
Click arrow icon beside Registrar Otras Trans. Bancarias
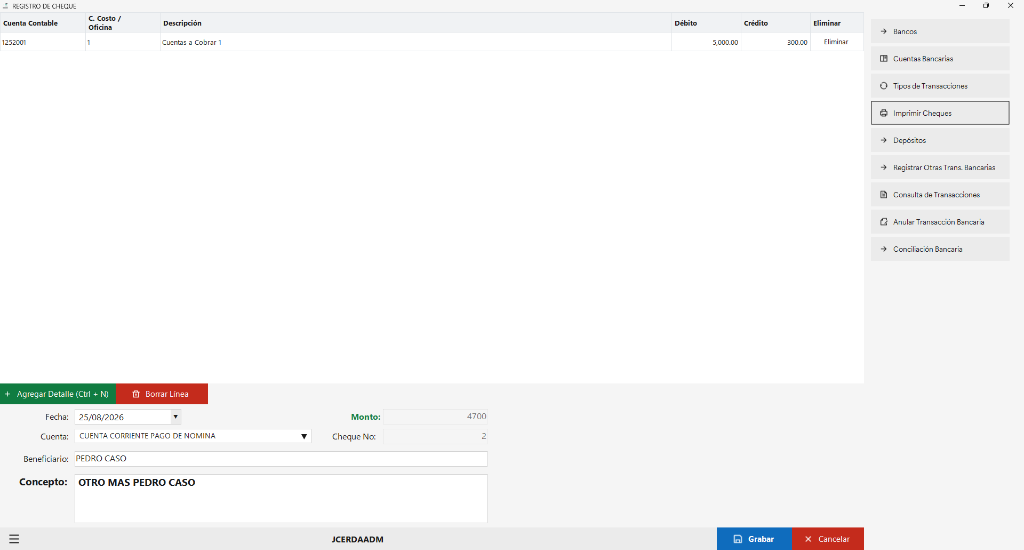[884, 167]
